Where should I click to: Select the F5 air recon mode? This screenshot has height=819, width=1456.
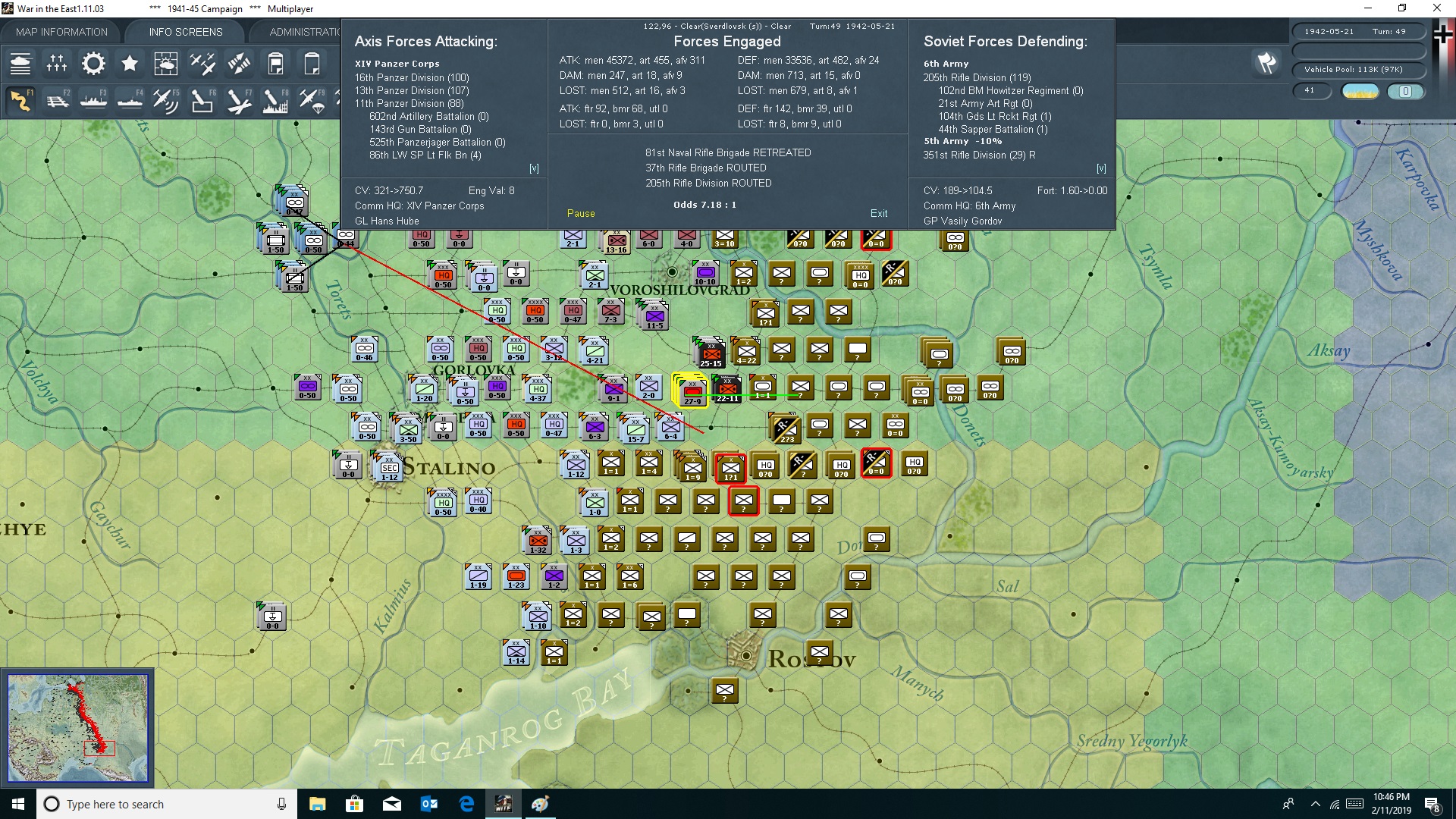(x=166, y=101)
